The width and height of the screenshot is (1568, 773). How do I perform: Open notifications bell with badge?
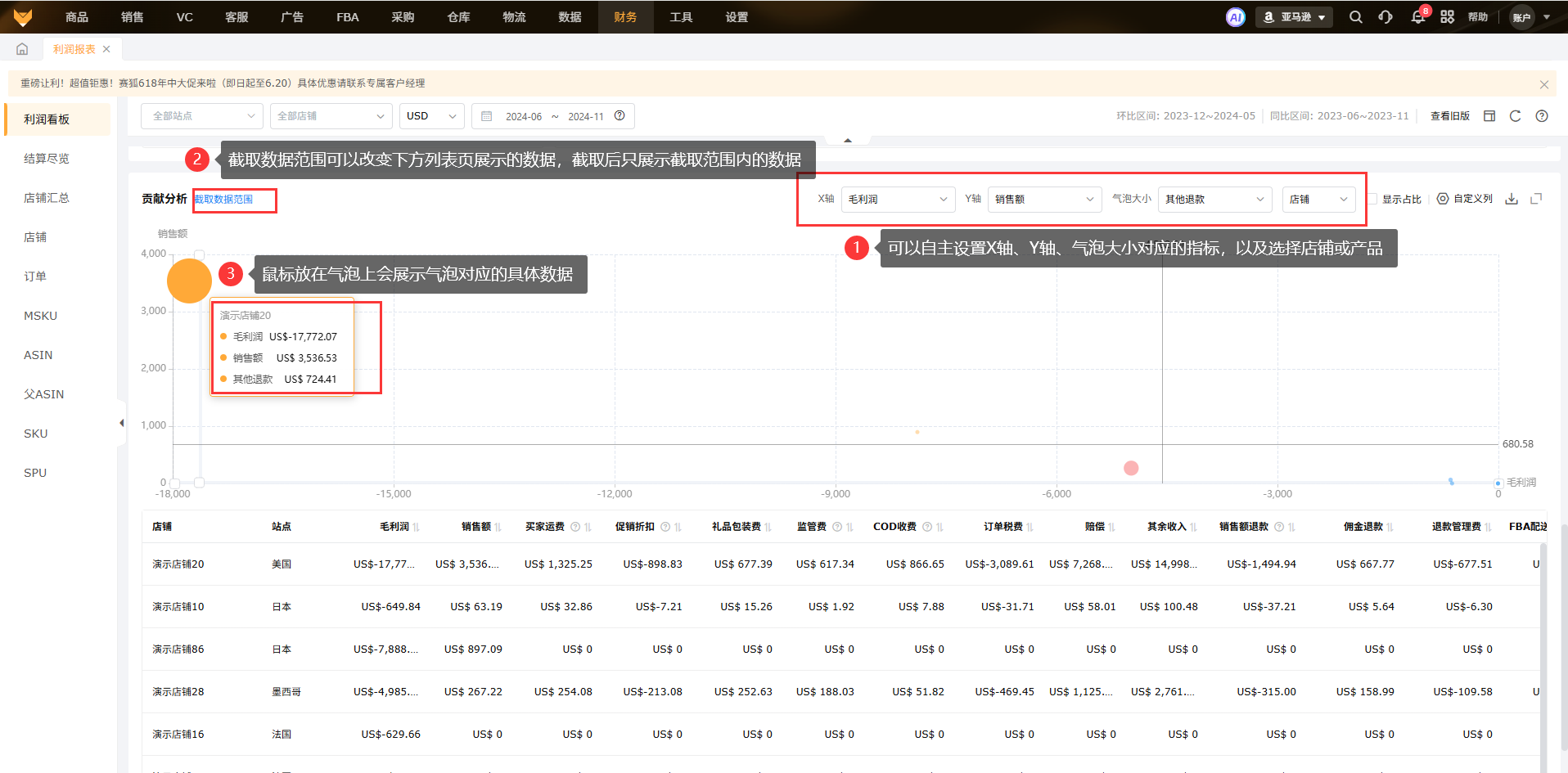(1418, 17)
